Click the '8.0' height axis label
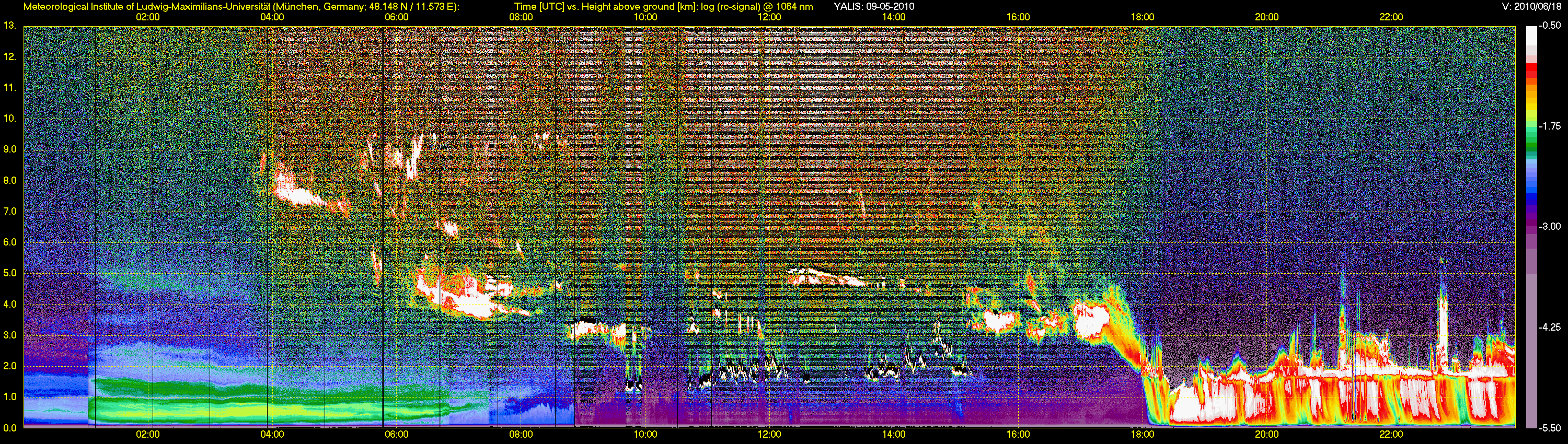Viewport: 1568px width, 444px height. tap(10, 180)
